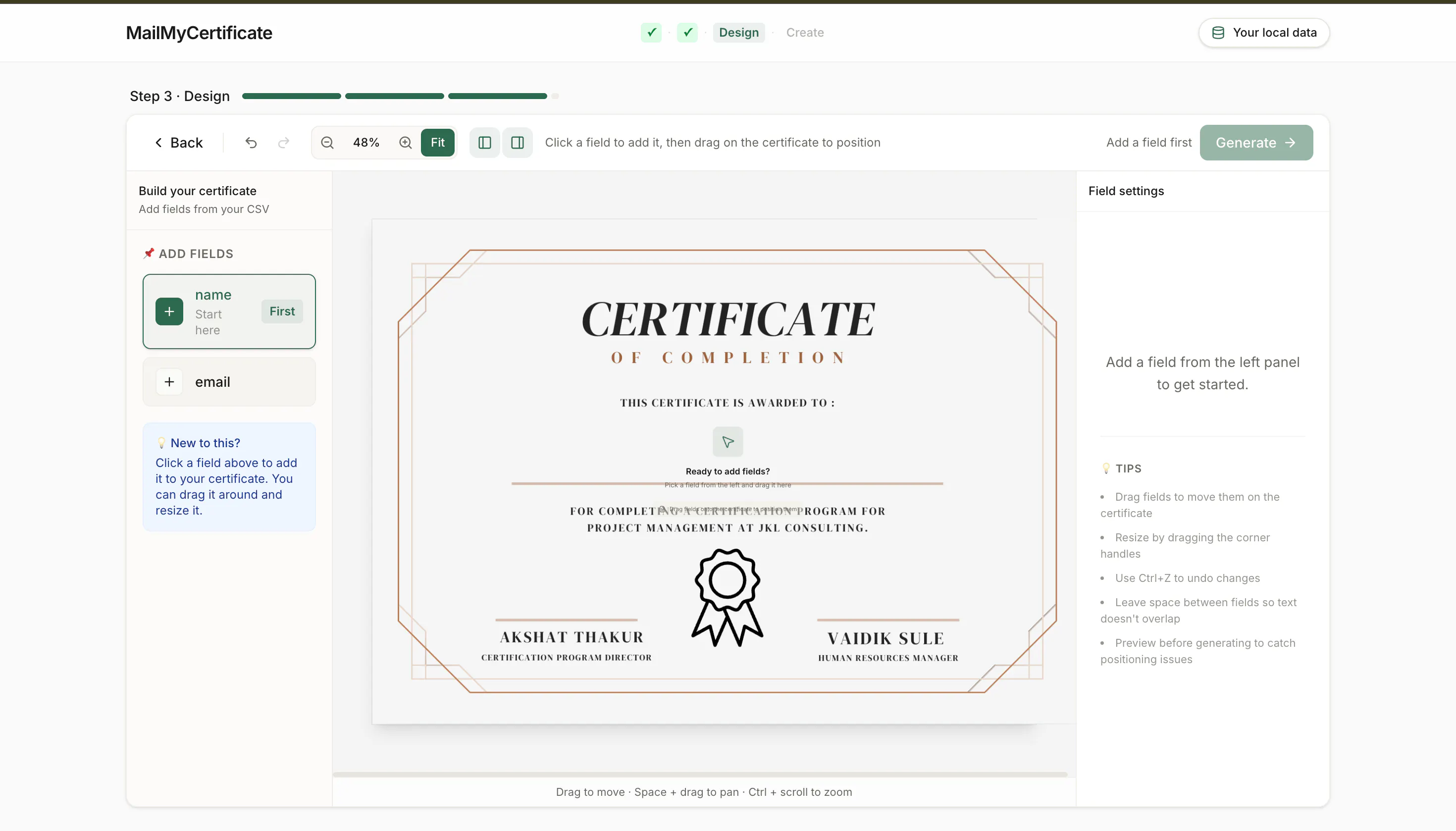Click the redo arrow icon
The image size is (1456, 831).
coord(284,143)
